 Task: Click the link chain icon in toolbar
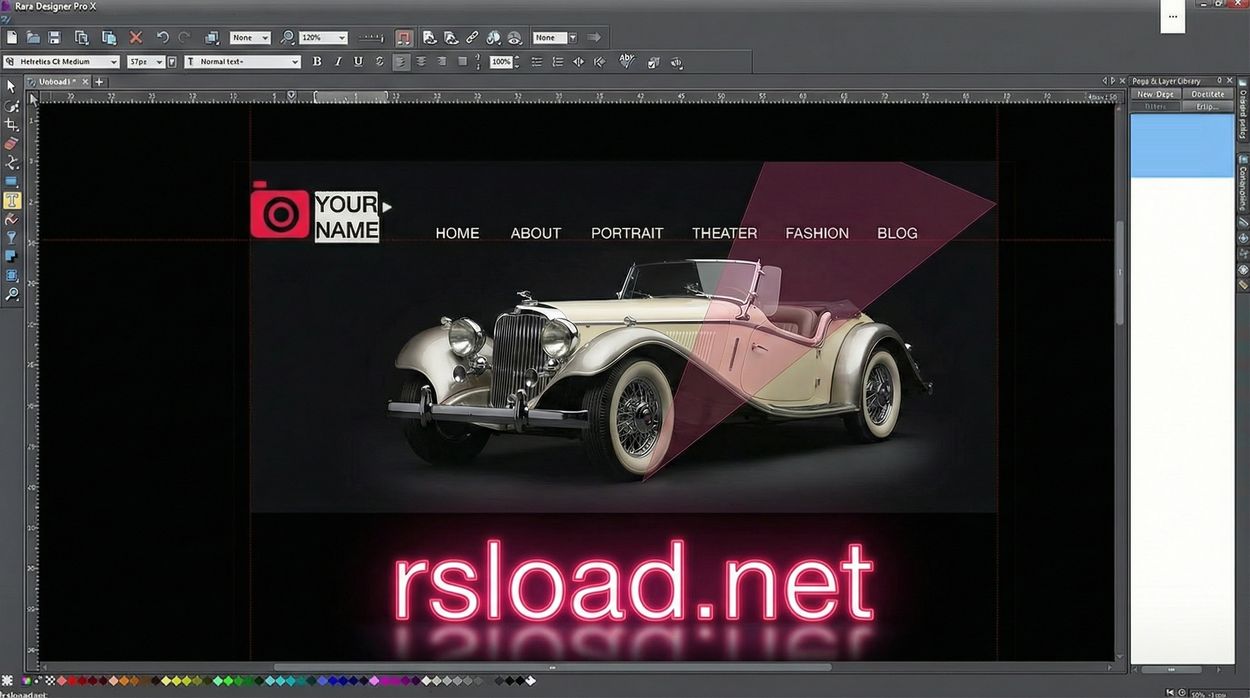[472, 37]
